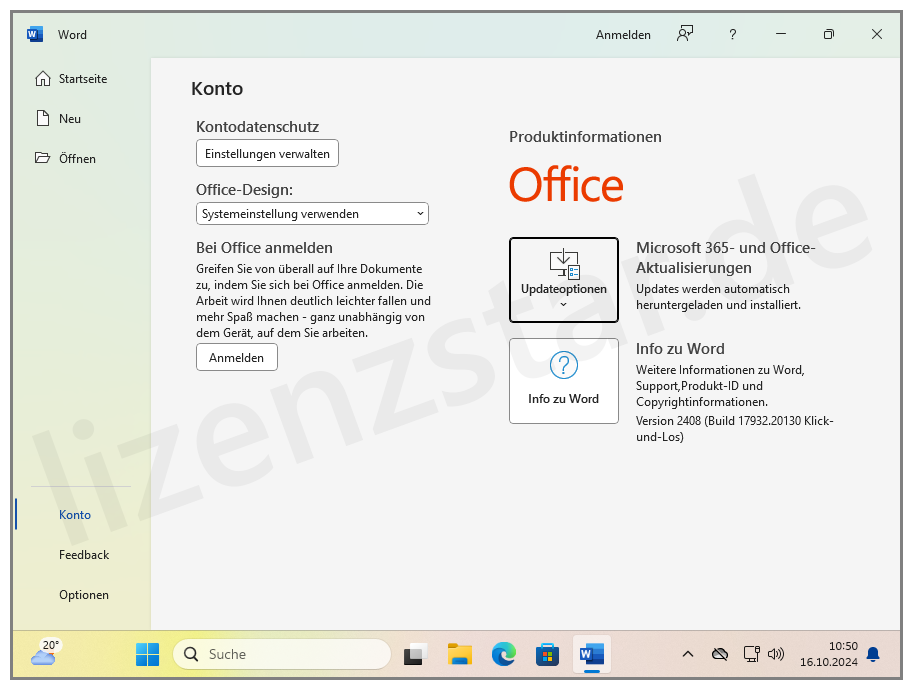This screenshot has height=690, width=913.
Task: Click the Version 2408 build text
Action: [x=734, y=429]
